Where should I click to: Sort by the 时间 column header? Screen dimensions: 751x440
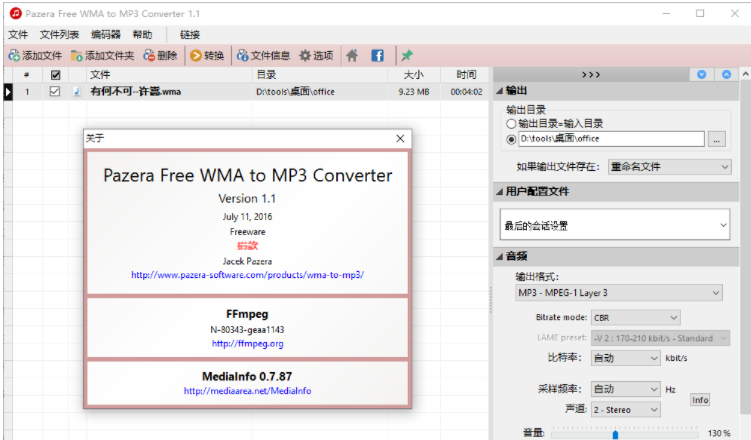[x=466, y=75]
